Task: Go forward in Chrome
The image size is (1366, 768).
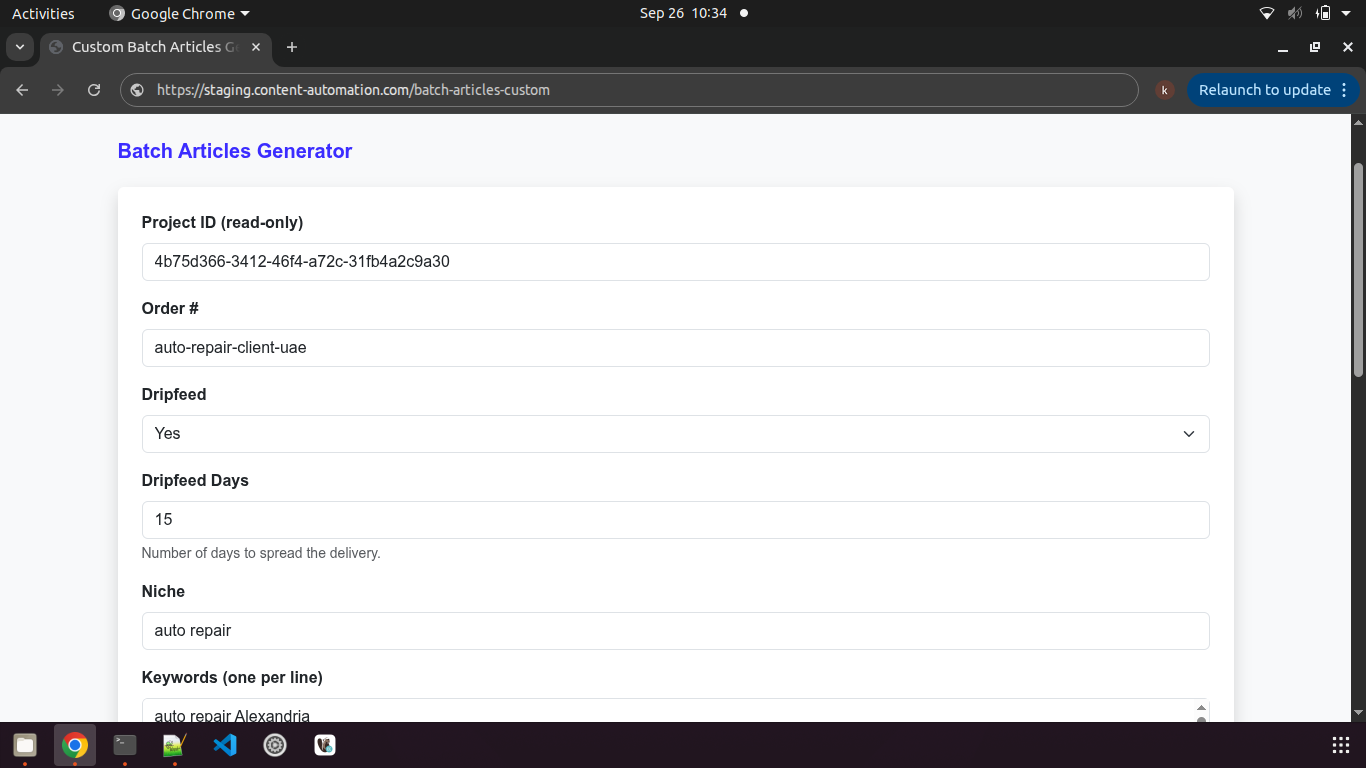Action: 58,90
